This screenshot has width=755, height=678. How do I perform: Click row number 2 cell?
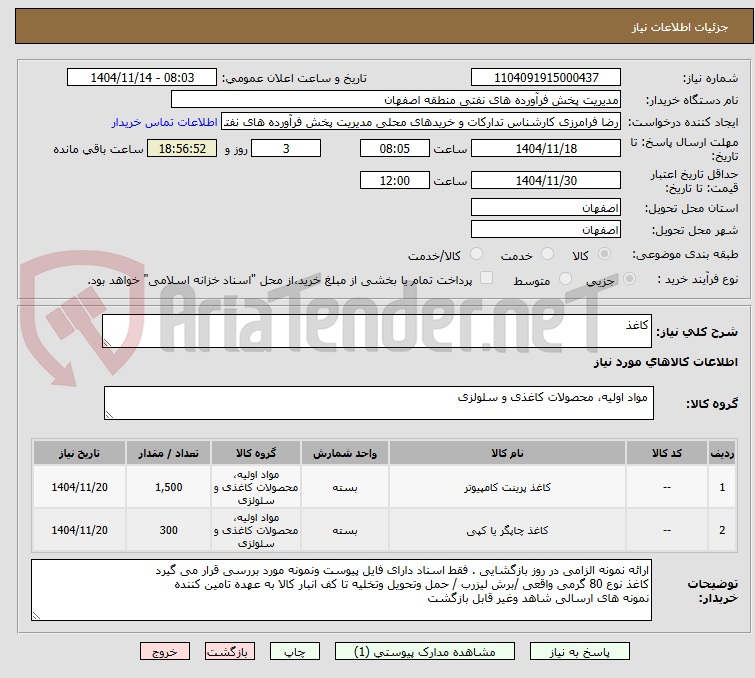[722, 530]
